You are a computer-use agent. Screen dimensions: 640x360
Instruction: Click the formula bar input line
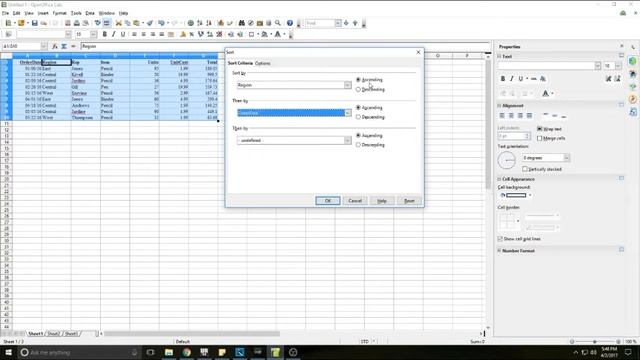(285, 46)
